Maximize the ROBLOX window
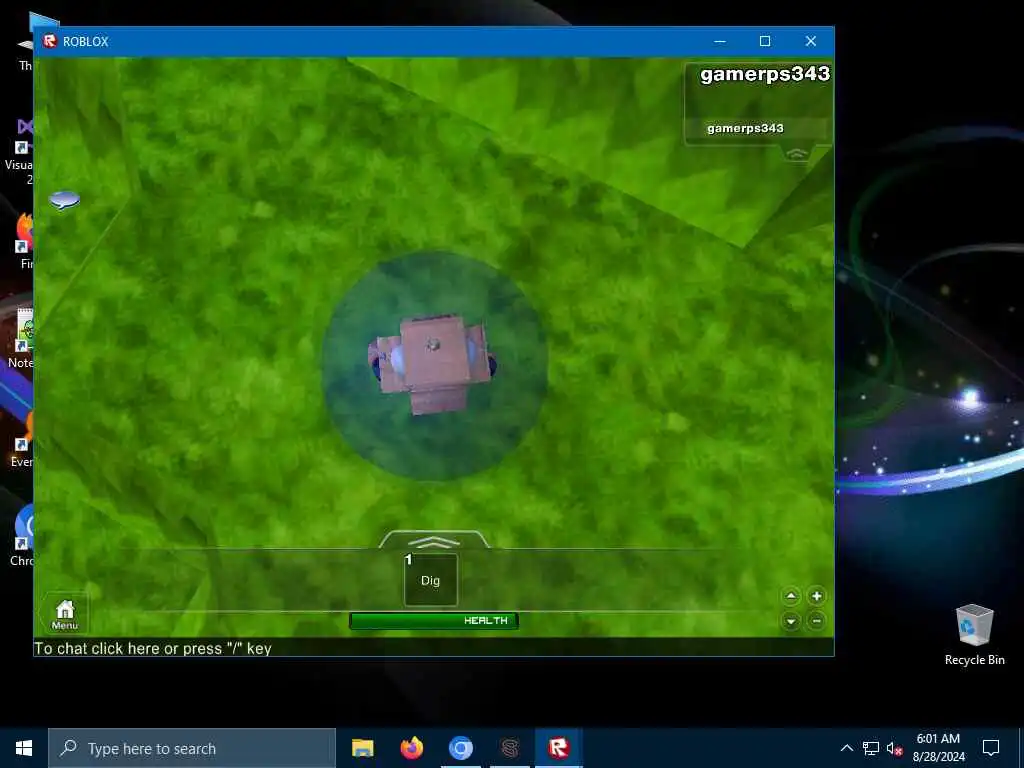 click(x=765, y=41)
